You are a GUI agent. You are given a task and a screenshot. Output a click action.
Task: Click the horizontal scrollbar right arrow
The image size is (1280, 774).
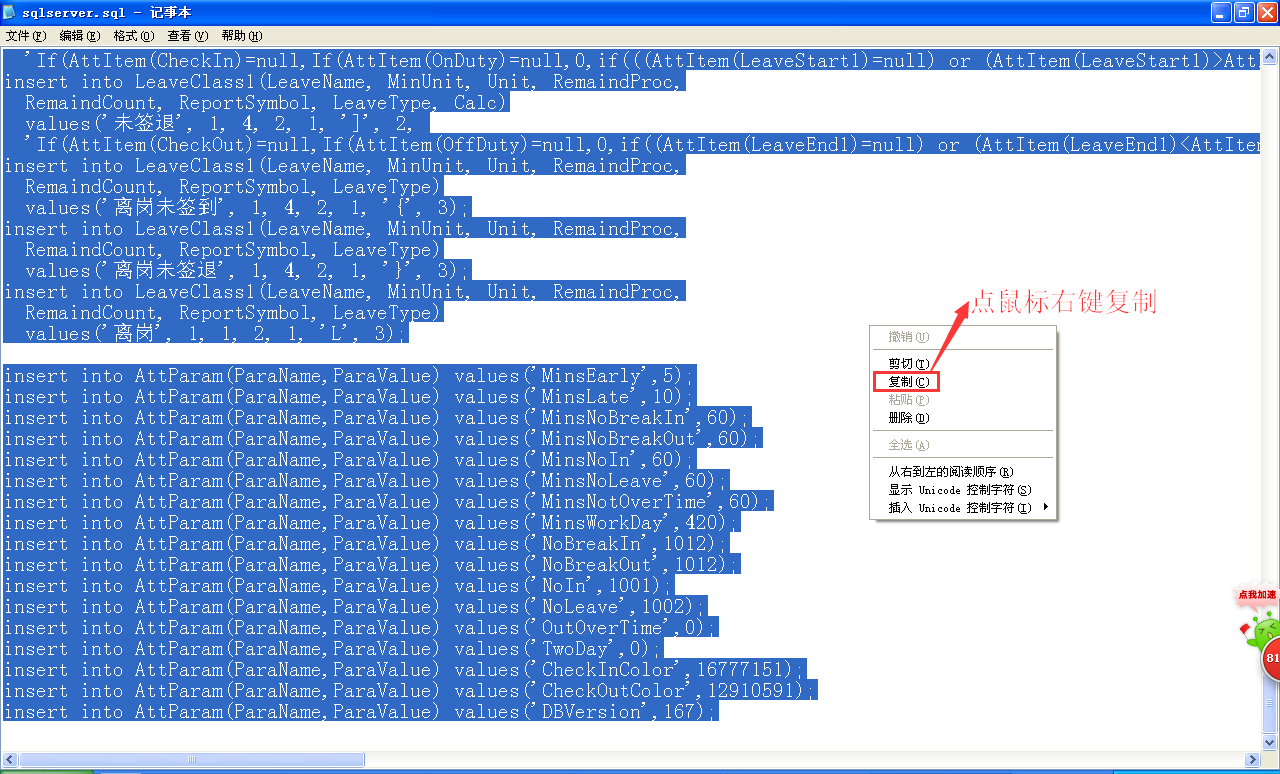pyautogui.click(x=1251, y=760)
